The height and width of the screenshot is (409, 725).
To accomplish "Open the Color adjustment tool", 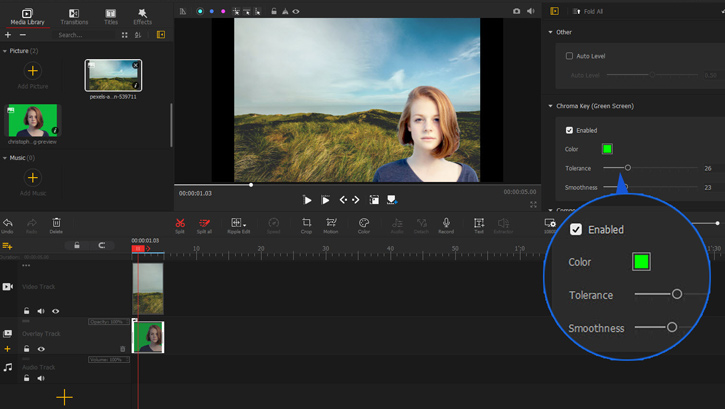I will pyautogui.click(x=364, y=223).
